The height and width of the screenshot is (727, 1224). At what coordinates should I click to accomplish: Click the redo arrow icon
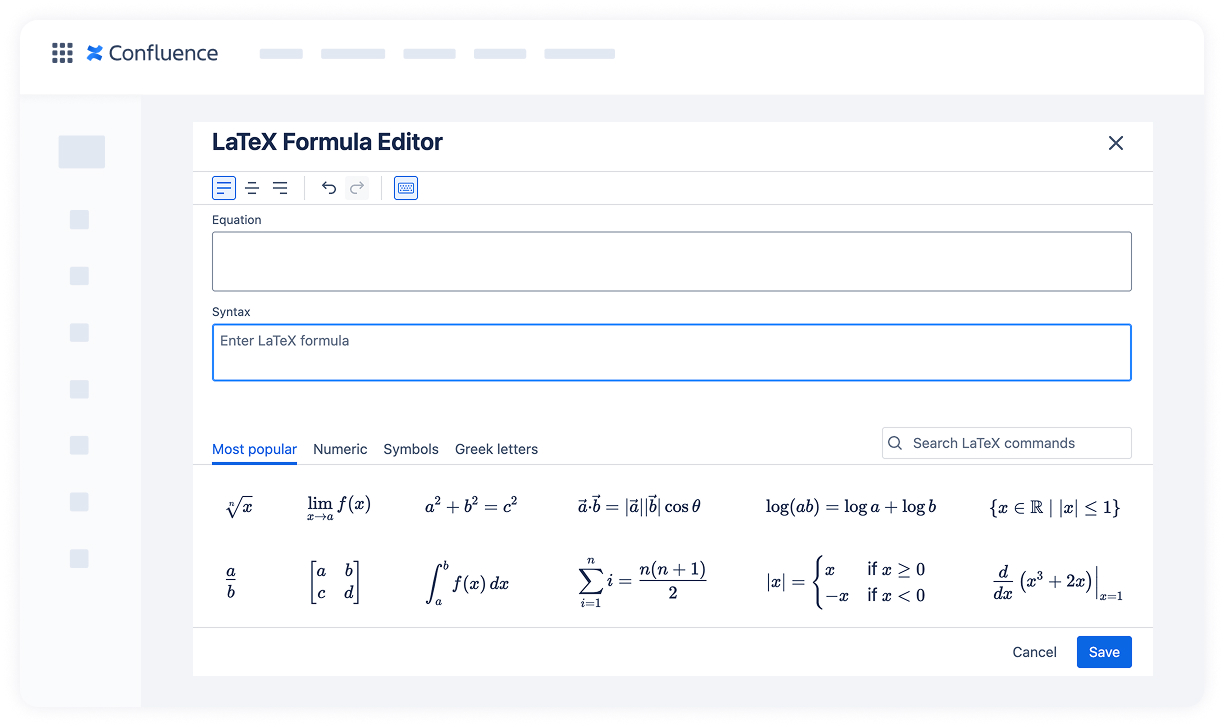[357, 188]
